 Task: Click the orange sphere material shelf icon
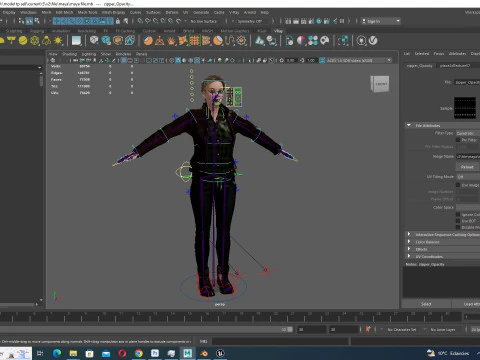(148, 41)
